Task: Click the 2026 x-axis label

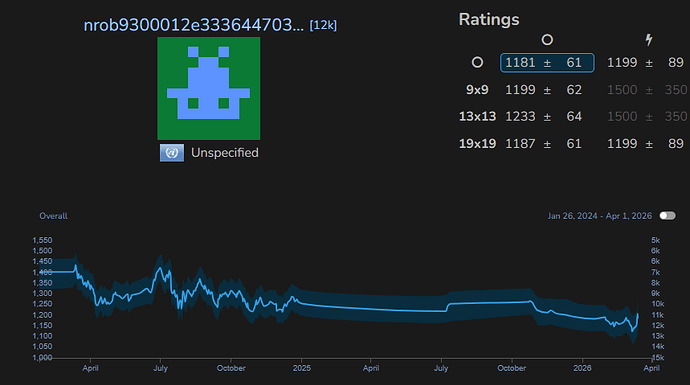Action: coord(582,368)
